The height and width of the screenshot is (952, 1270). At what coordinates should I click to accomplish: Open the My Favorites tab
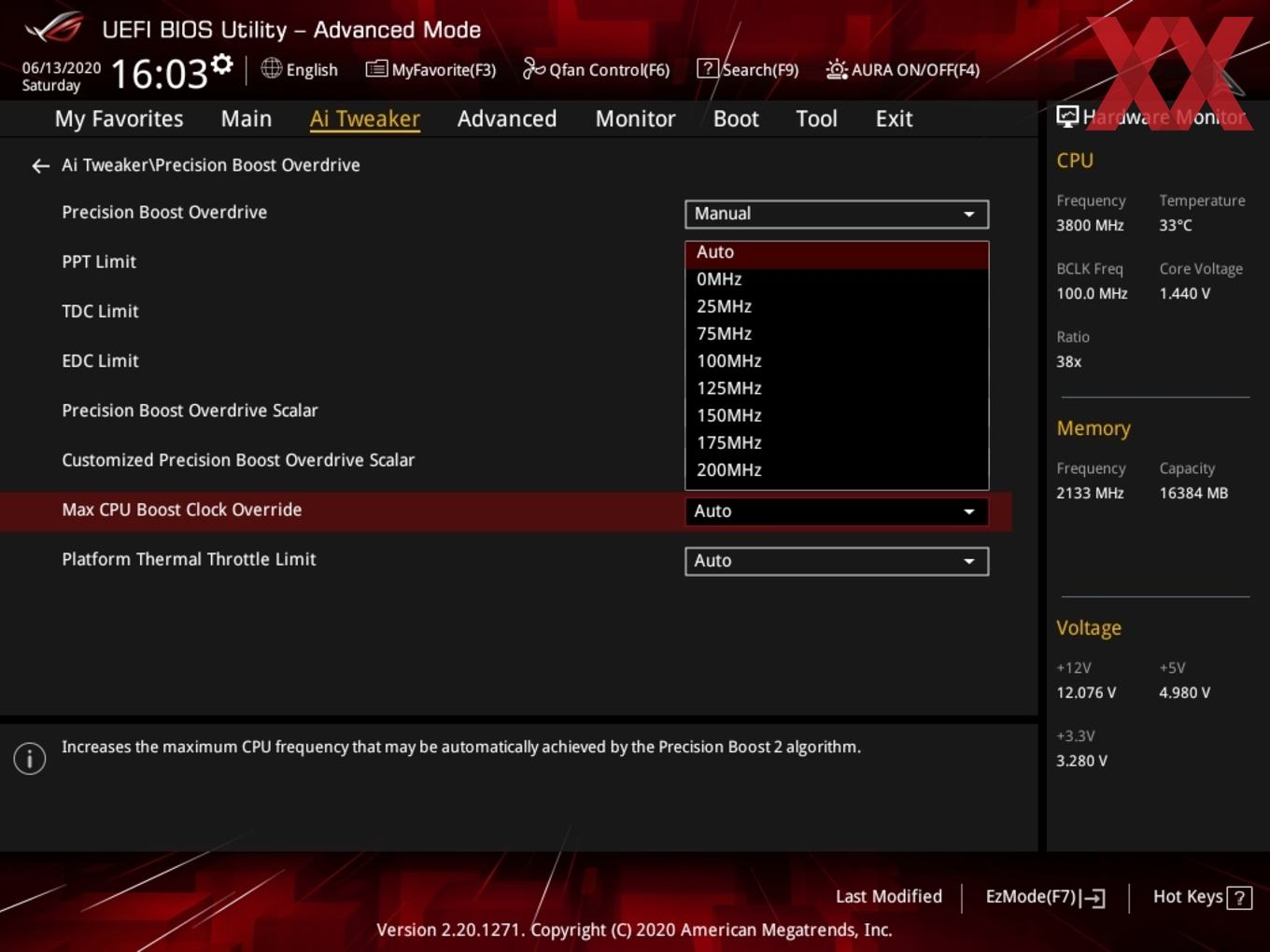(x=119, y=119)
